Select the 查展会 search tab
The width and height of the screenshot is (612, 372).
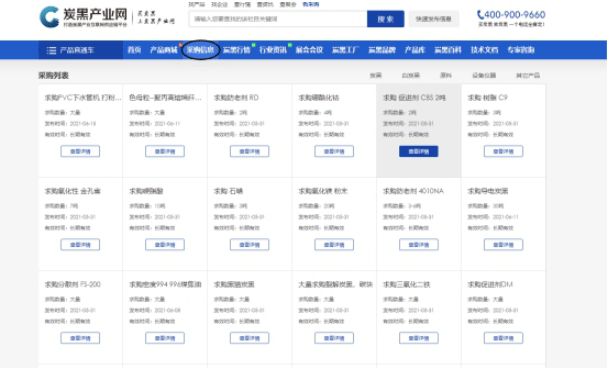pos(288,4)
